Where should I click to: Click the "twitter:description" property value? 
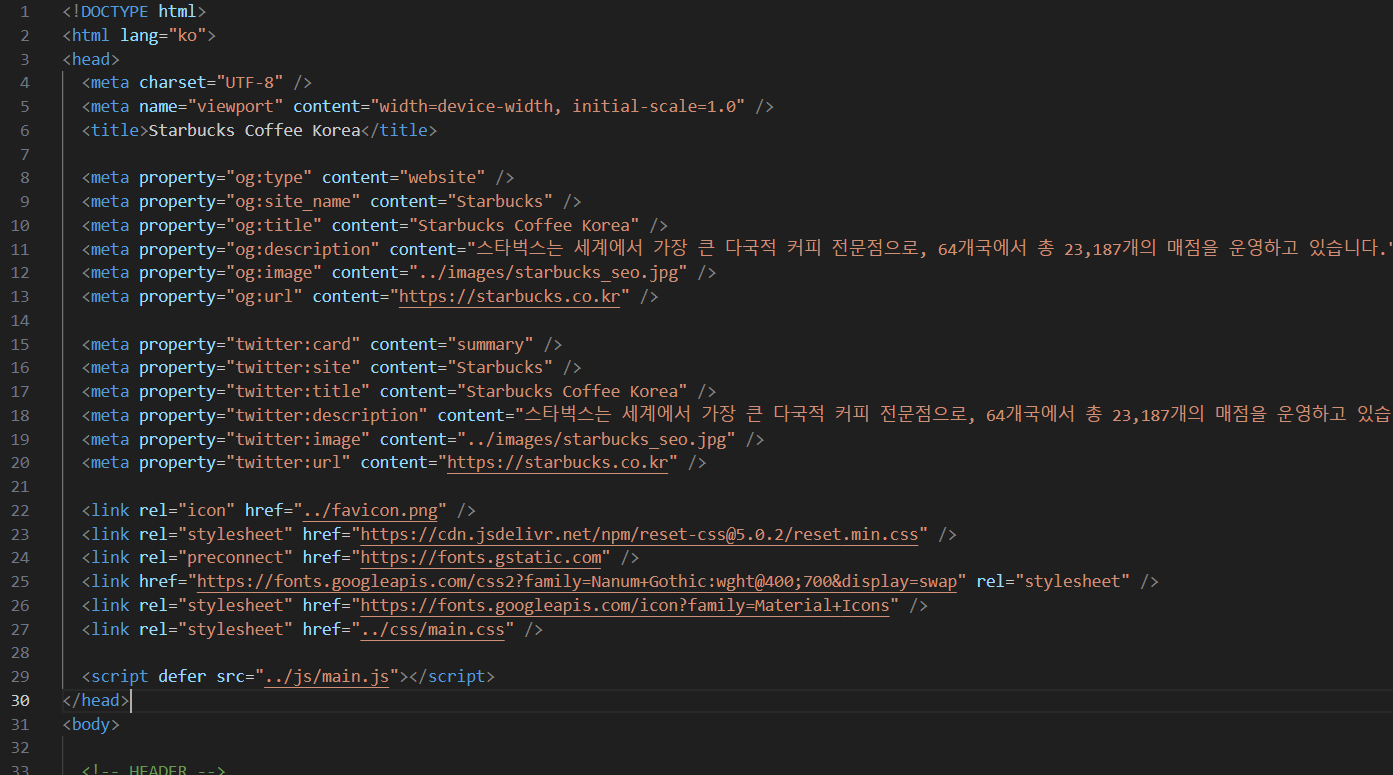(327, 416)
